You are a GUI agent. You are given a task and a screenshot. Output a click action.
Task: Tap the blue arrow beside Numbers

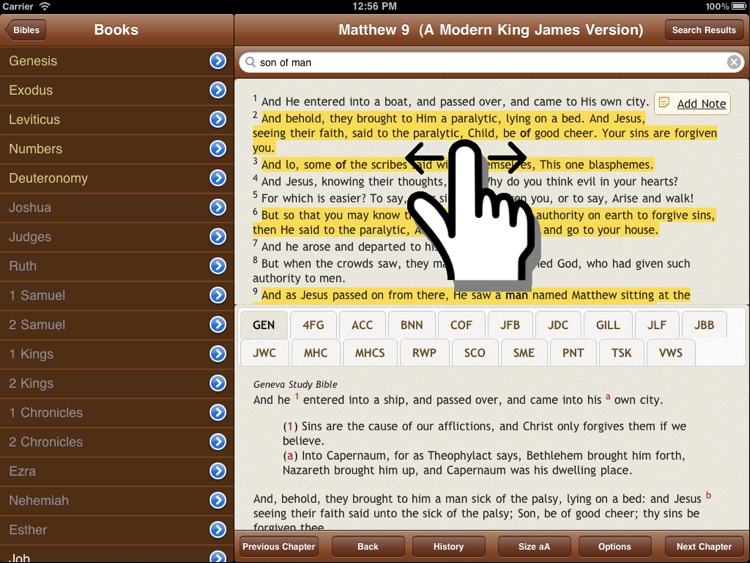click(218, 148)
